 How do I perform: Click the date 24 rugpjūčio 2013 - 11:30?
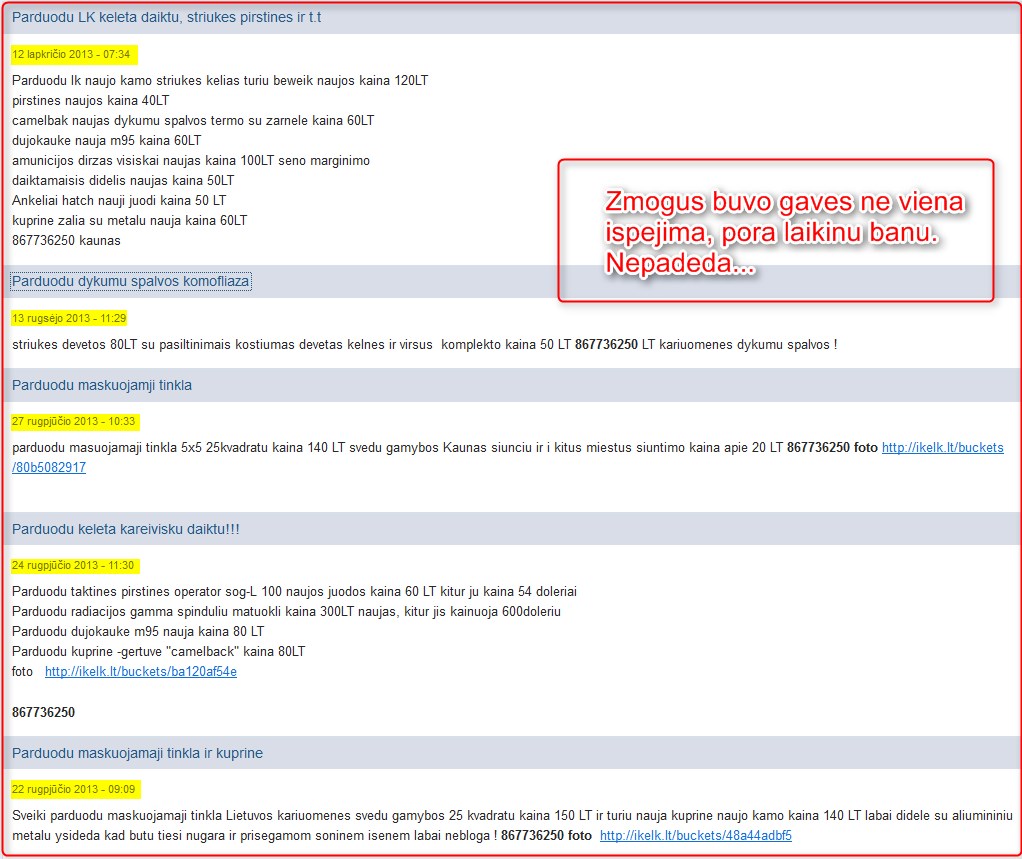tap(73, 565)
